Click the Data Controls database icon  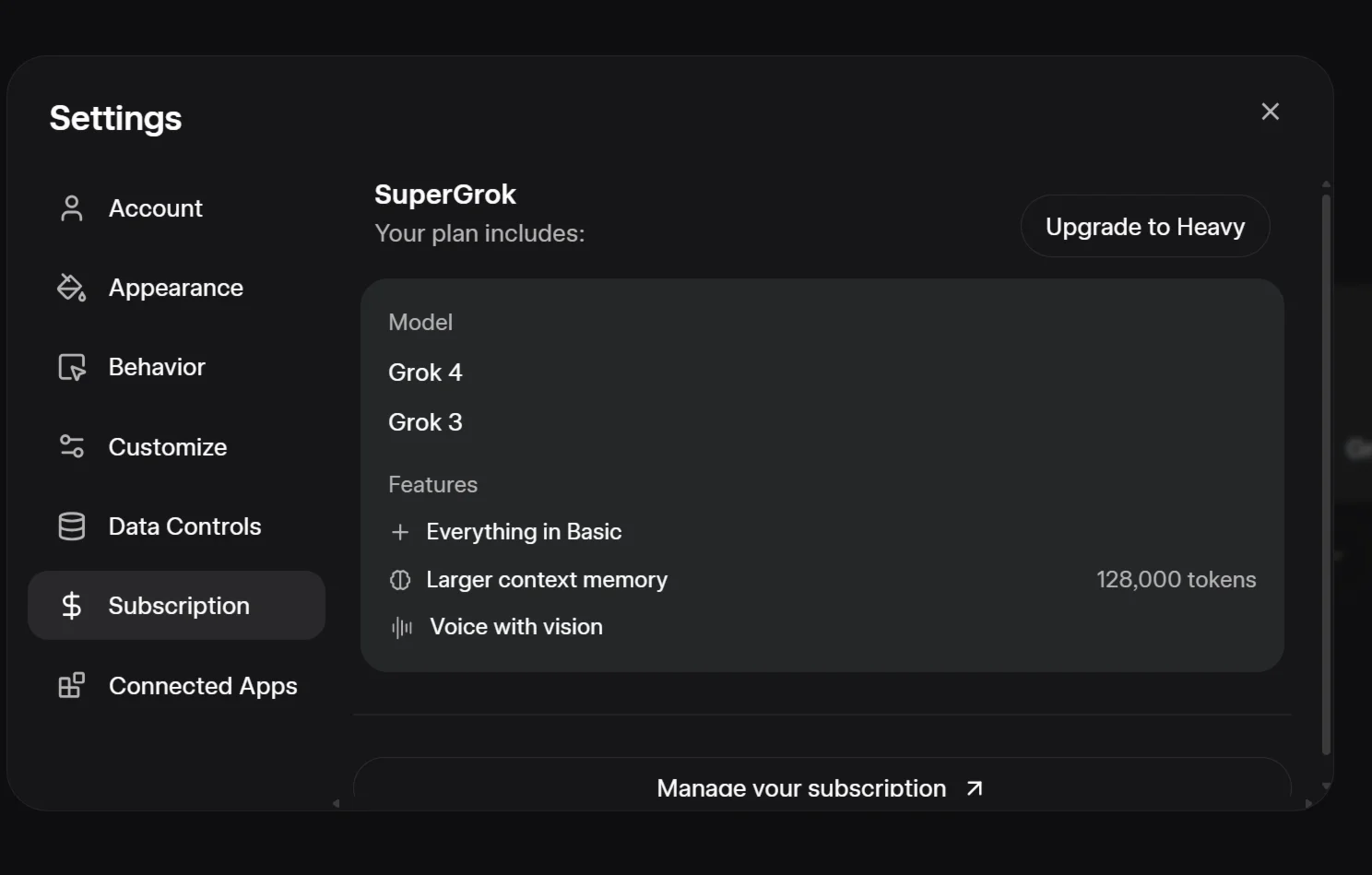coord(72,526)
